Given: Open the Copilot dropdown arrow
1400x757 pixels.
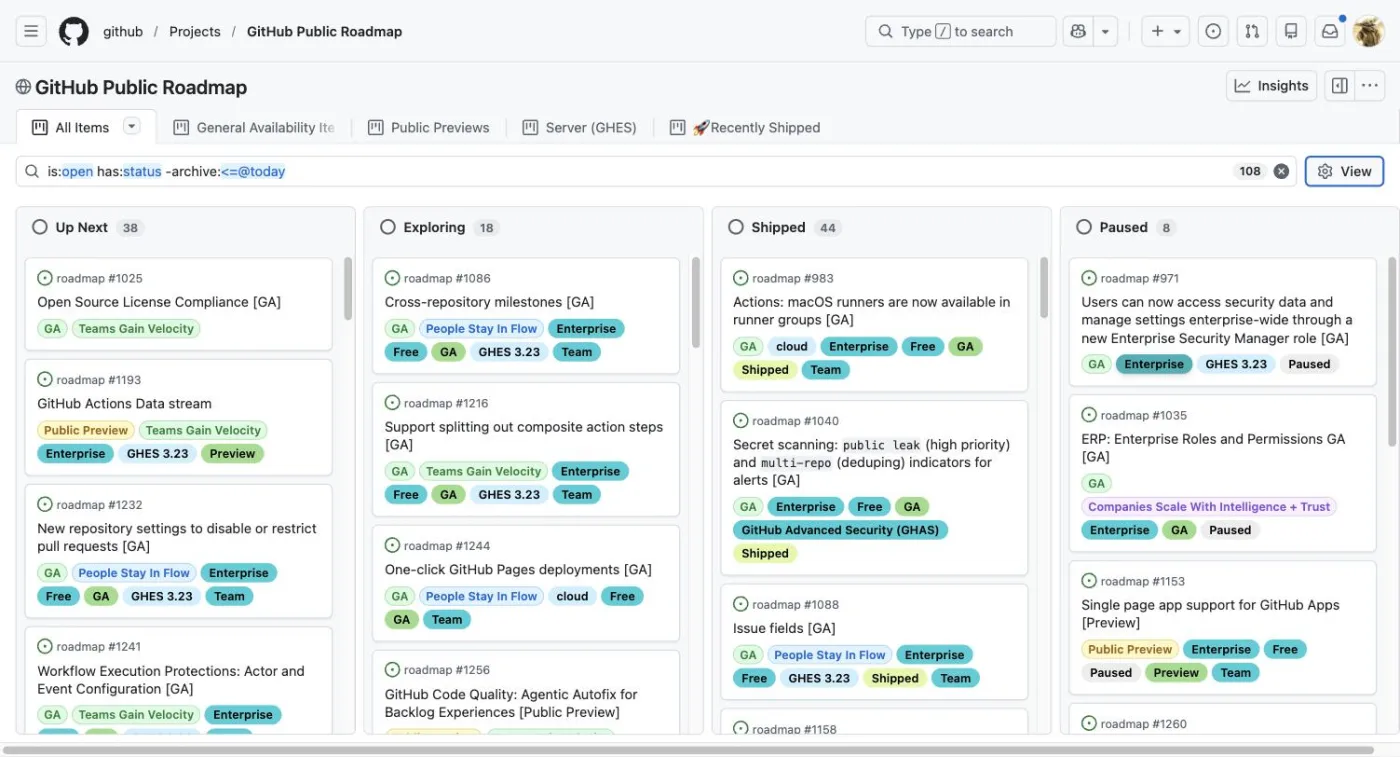Looking at the screenshot, I should pyautogui.click(x=1105, y=31).
